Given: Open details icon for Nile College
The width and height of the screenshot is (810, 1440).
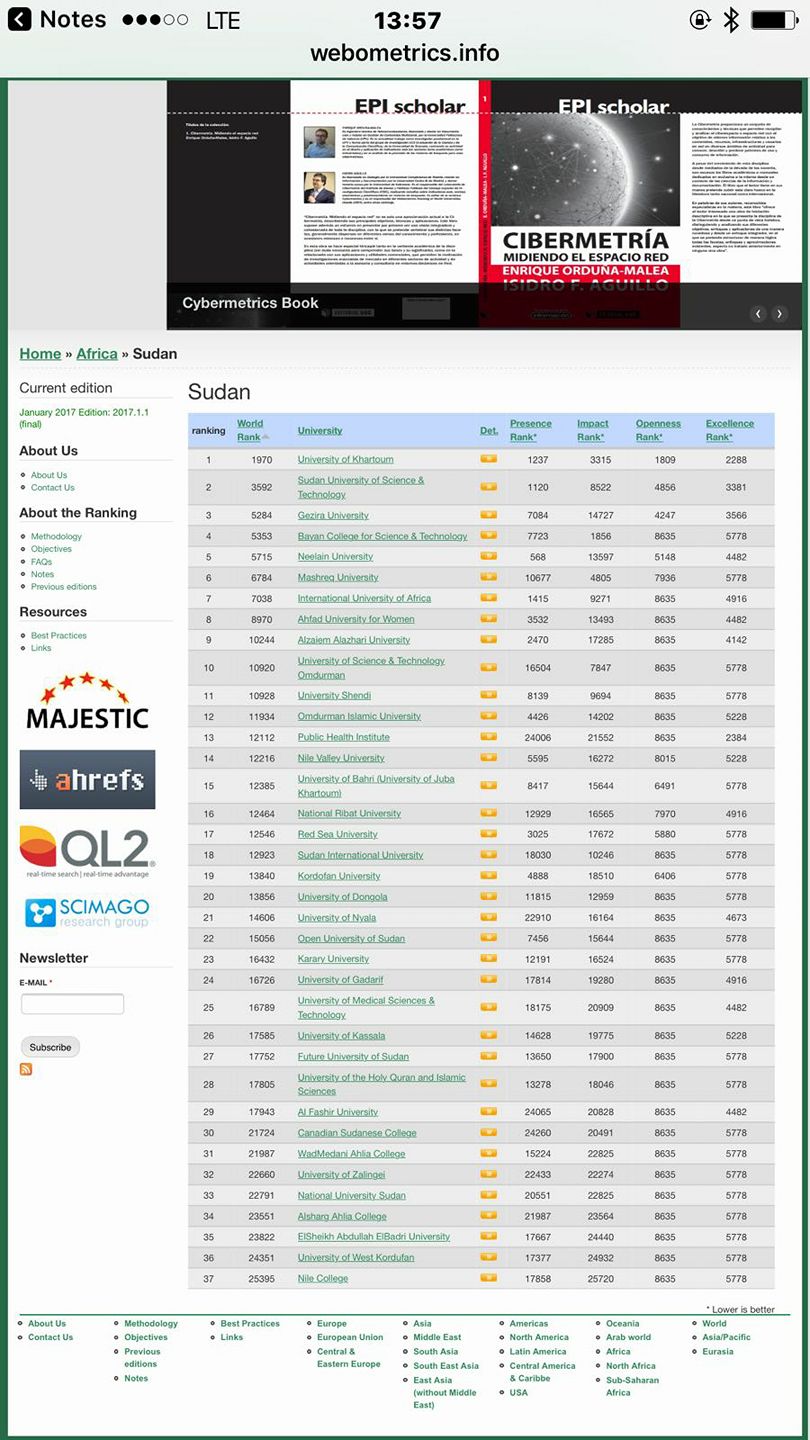Looking at the screenshot, I should pyautogui.click(x=488, y=1278).
